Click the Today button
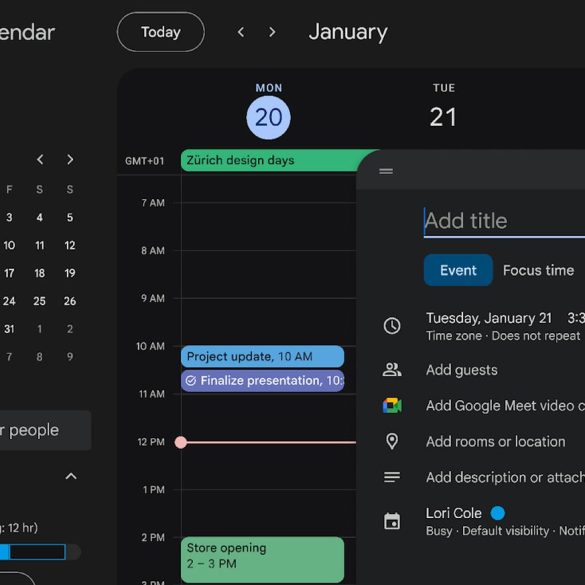This screenshot has width=585, height=585. tap(161, 32)
